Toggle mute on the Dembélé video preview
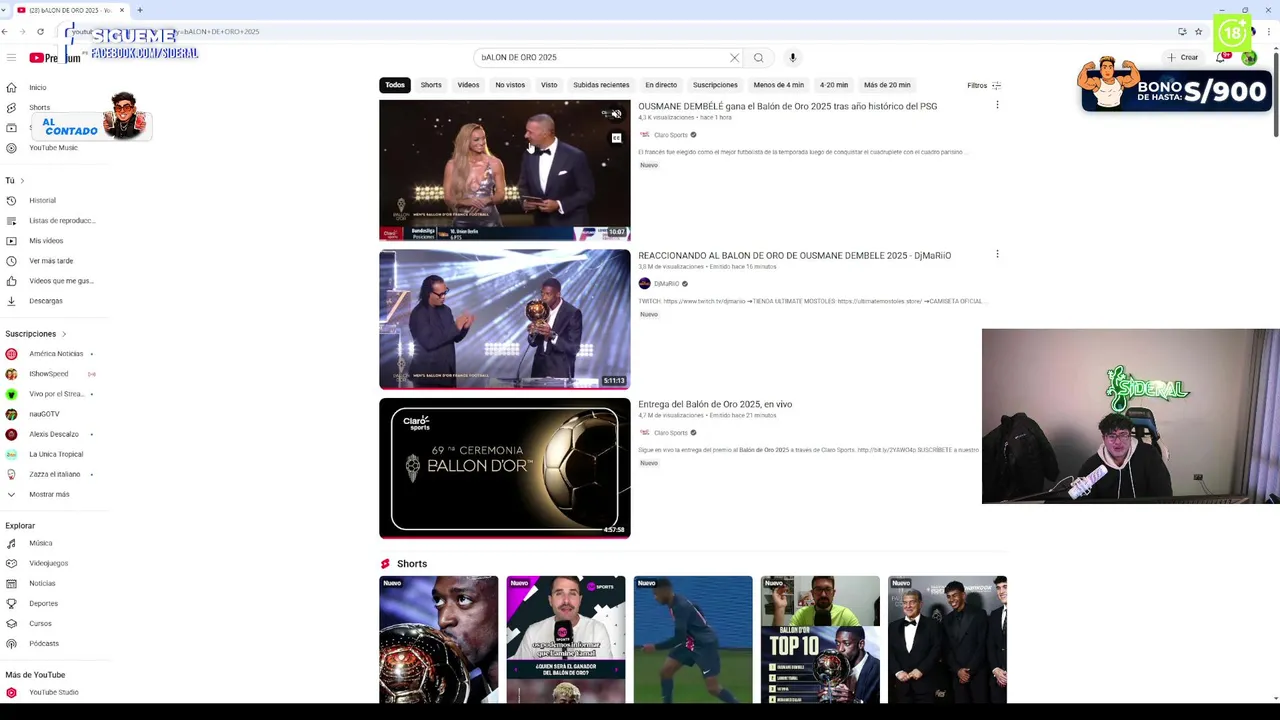This screenshot has width=1280, height=720. [x=616, y=115]
